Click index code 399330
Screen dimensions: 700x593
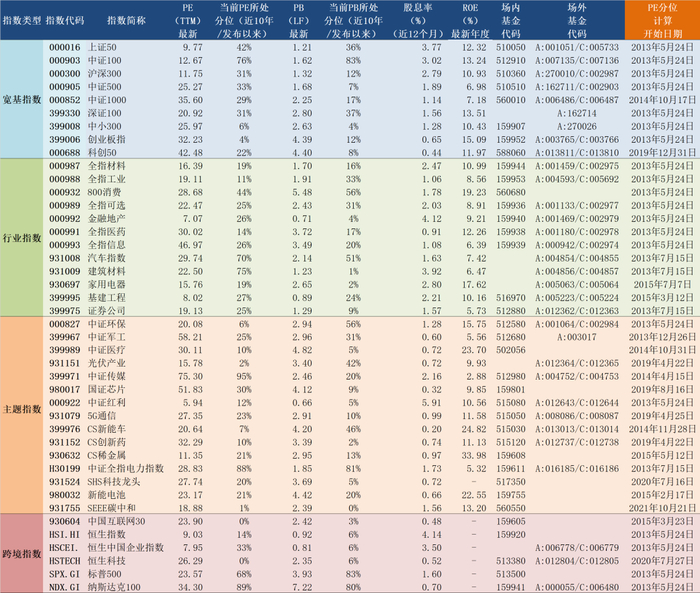pyautogui.click(x=65, y=113)
